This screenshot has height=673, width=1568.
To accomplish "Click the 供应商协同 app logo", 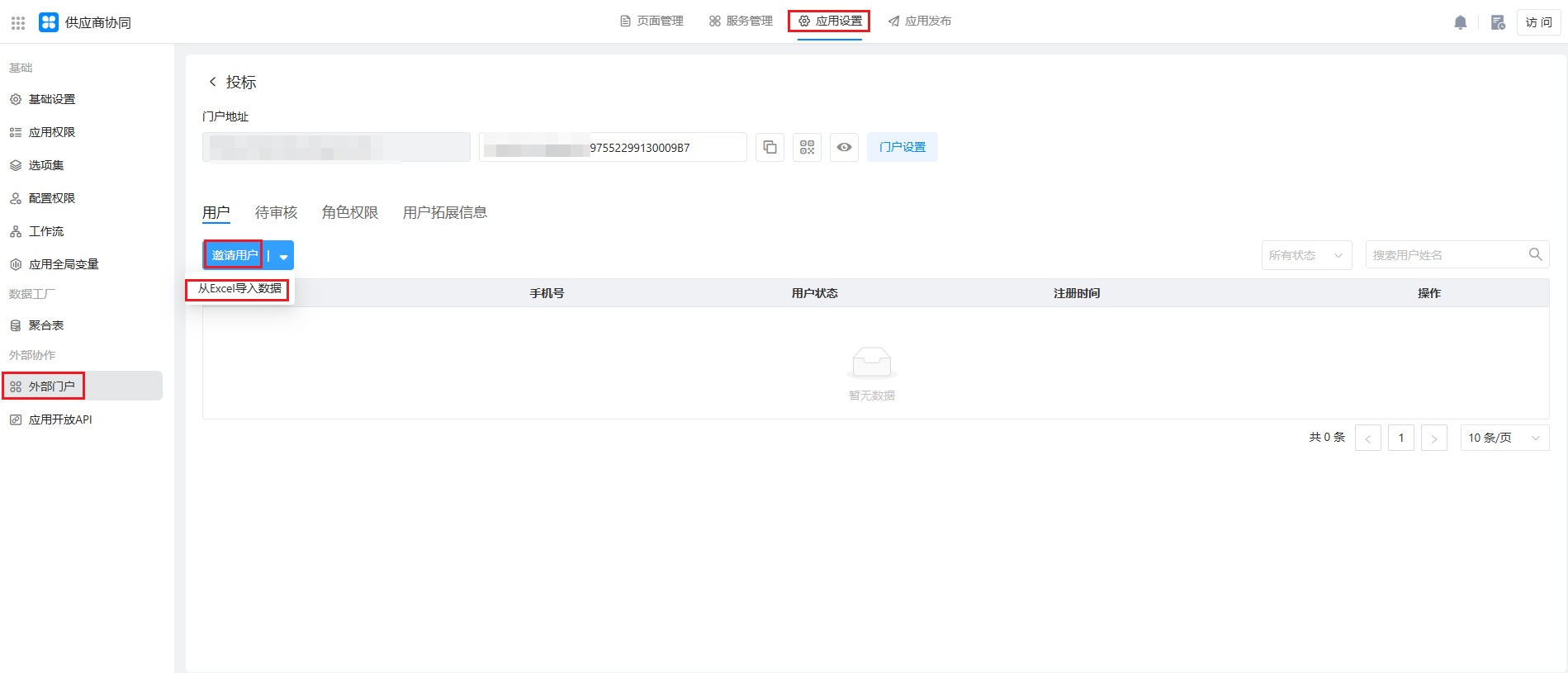I will point(49,22).
